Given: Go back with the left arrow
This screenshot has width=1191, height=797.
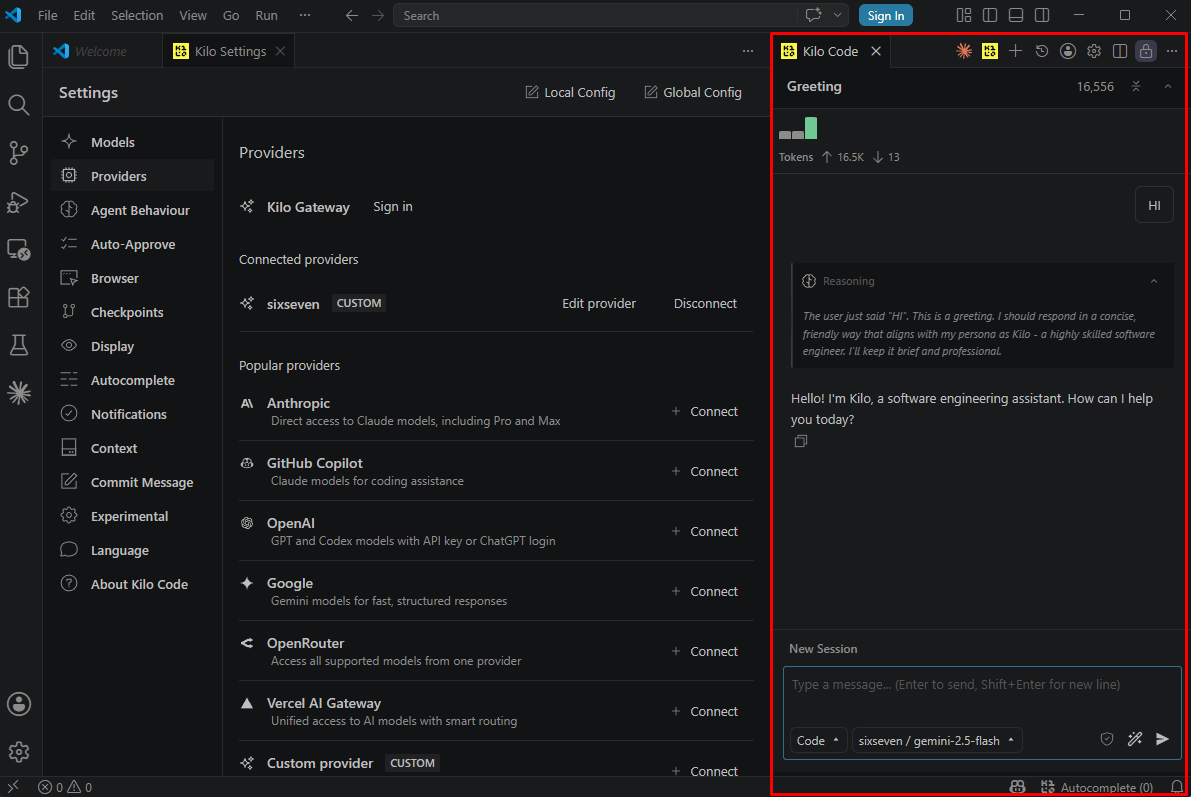Looking at the screenshot, I should pyautogui.click(x=352, y=15).
